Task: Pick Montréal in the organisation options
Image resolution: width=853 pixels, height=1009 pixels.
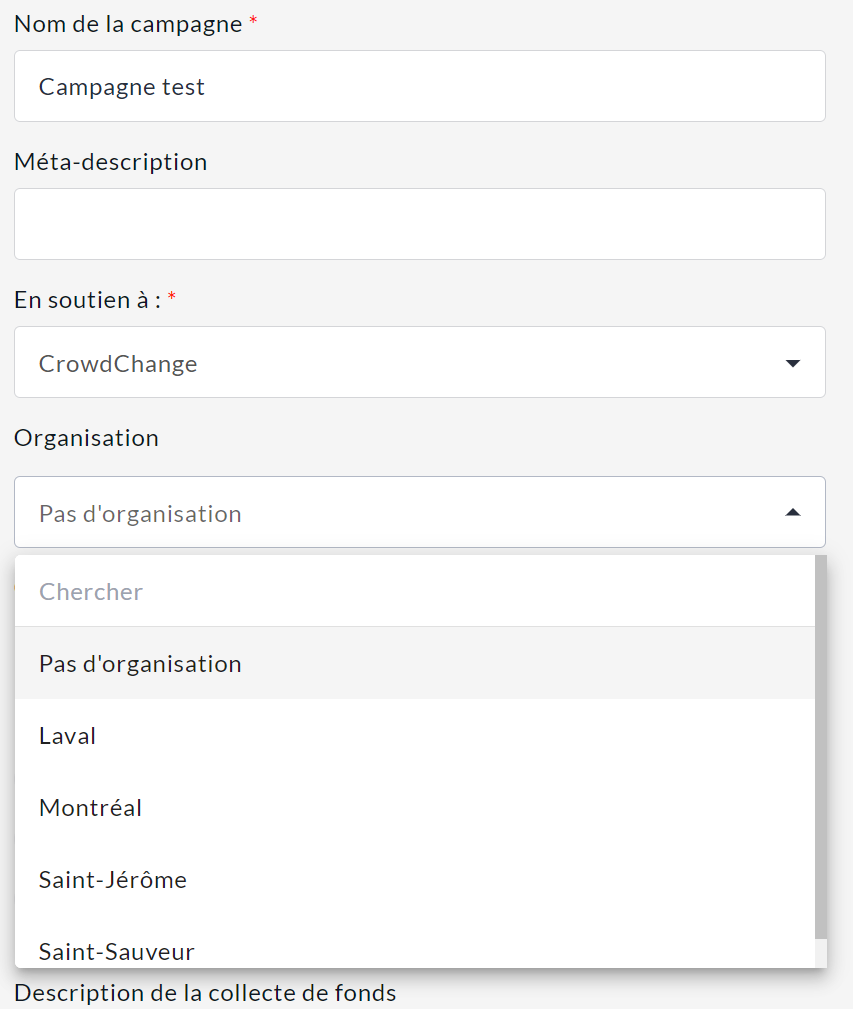Action: coord(91,808)
